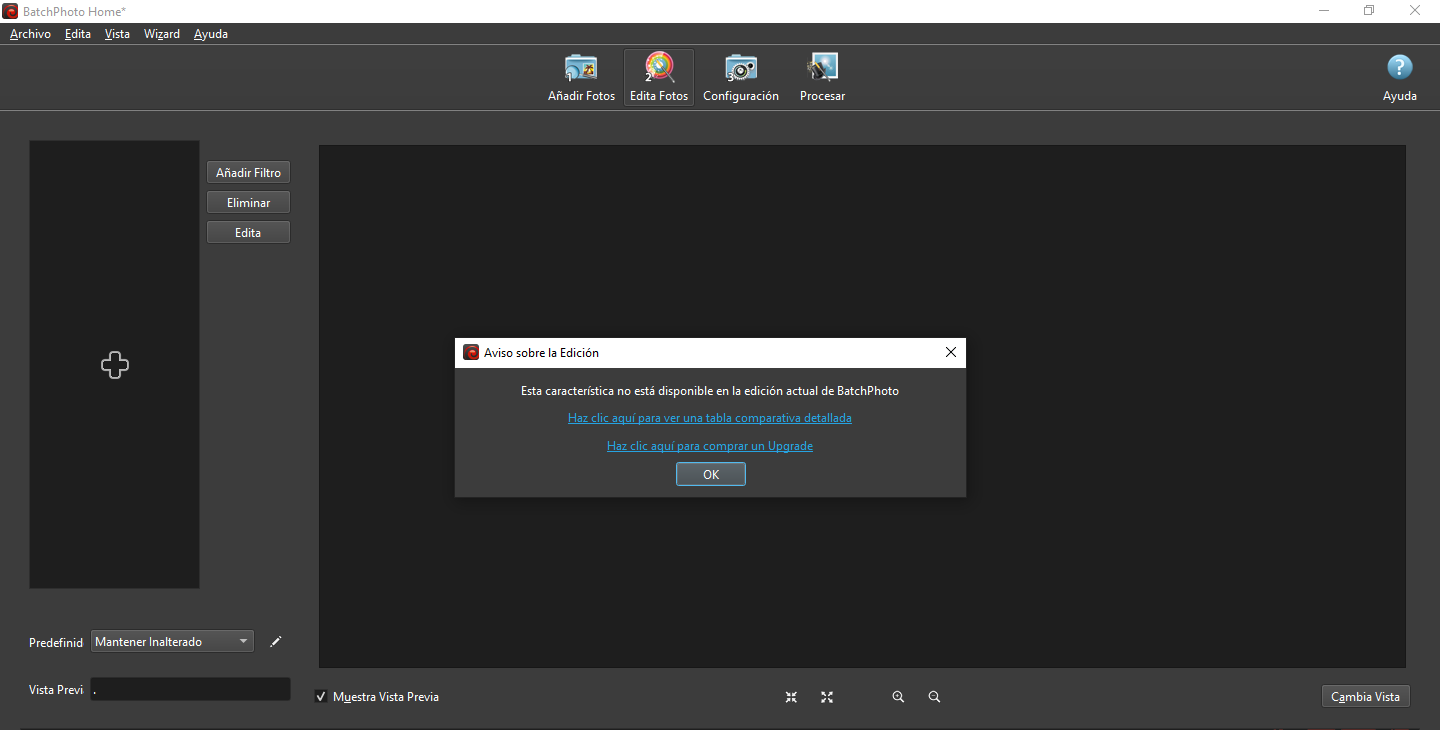Open the detailed comparison table link
Viewport: 1440px width, 730px height.
710,418
